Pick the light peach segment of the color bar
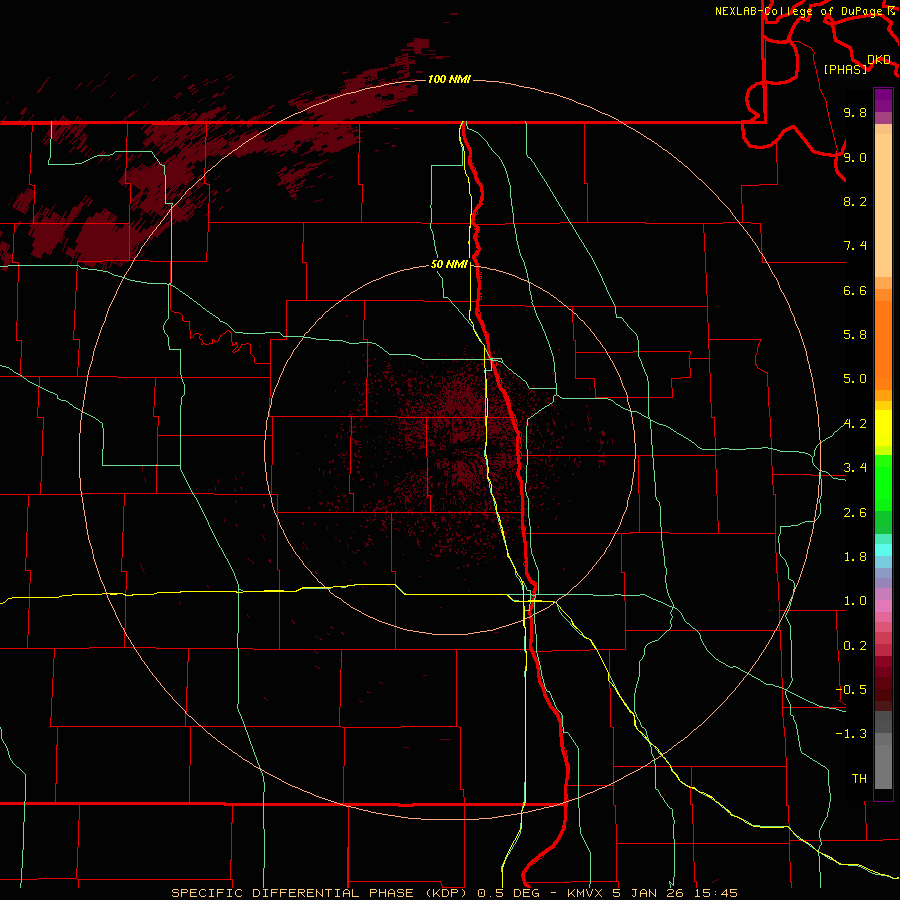The width and height of the screenshot is (900, 900). (883, 204)
